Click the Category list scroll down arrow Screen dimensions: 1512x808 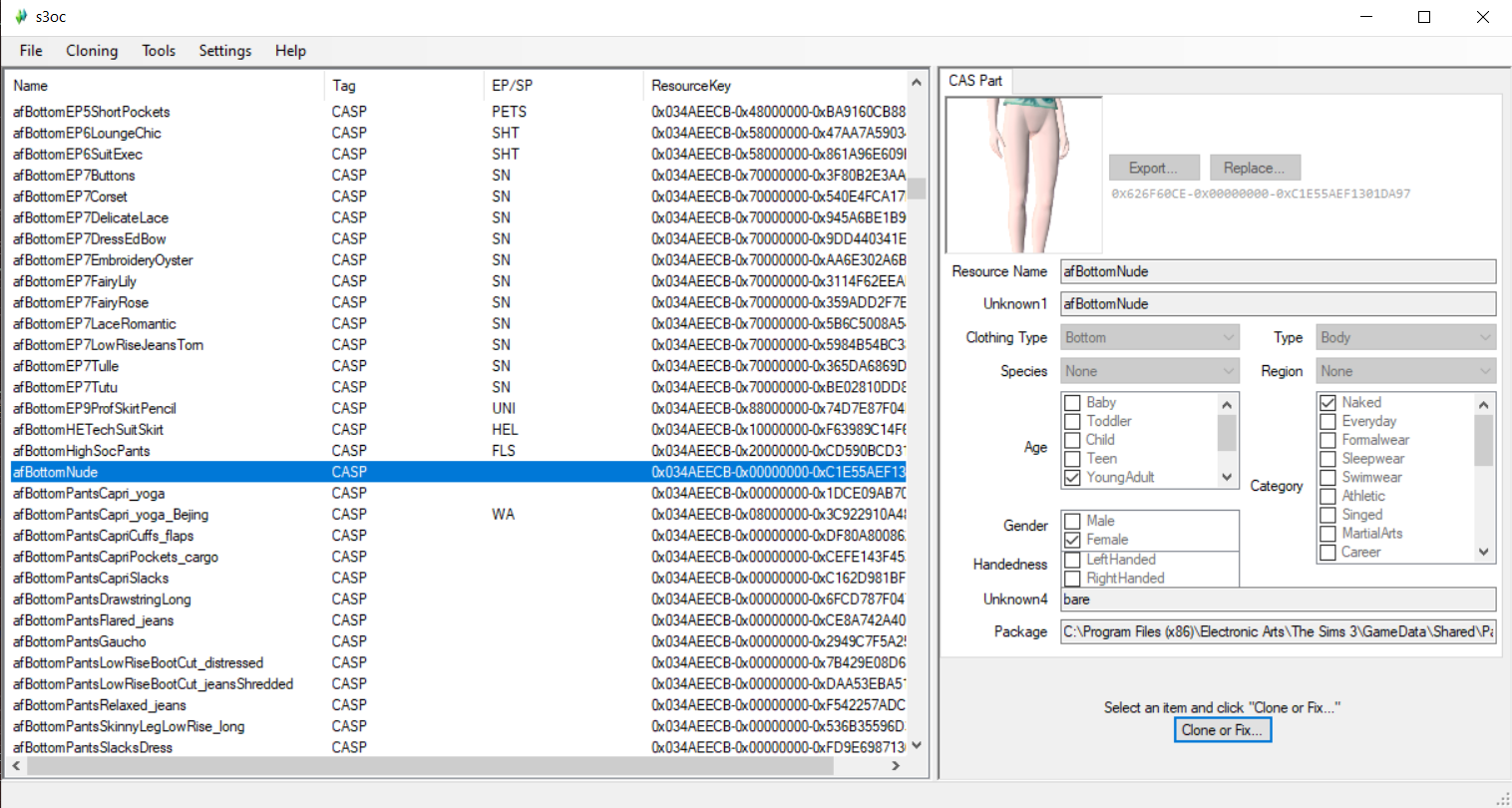coord(1484,553)
